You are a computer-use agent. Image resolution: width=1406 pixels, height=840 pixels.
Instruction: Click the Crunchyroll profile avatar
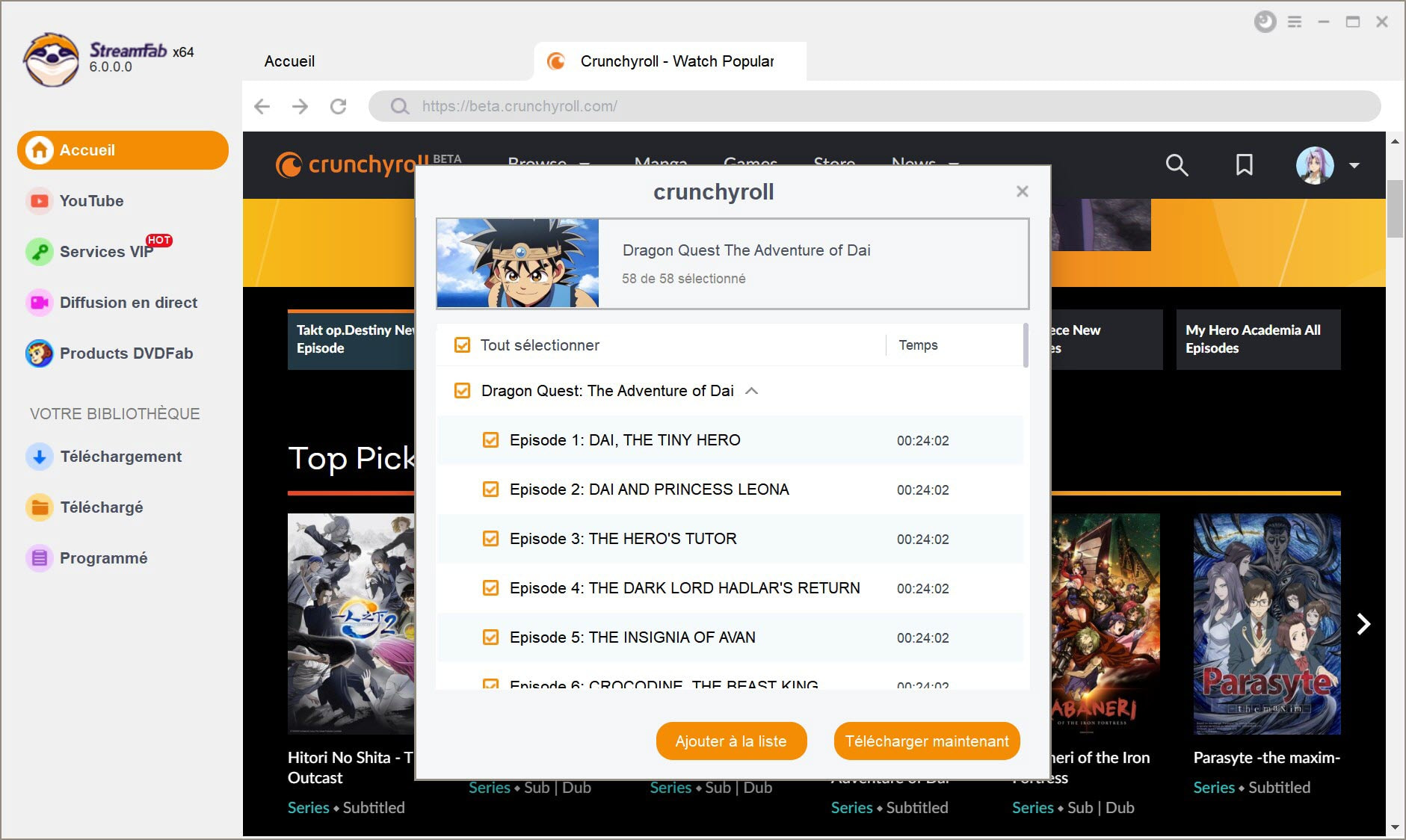1315,165
